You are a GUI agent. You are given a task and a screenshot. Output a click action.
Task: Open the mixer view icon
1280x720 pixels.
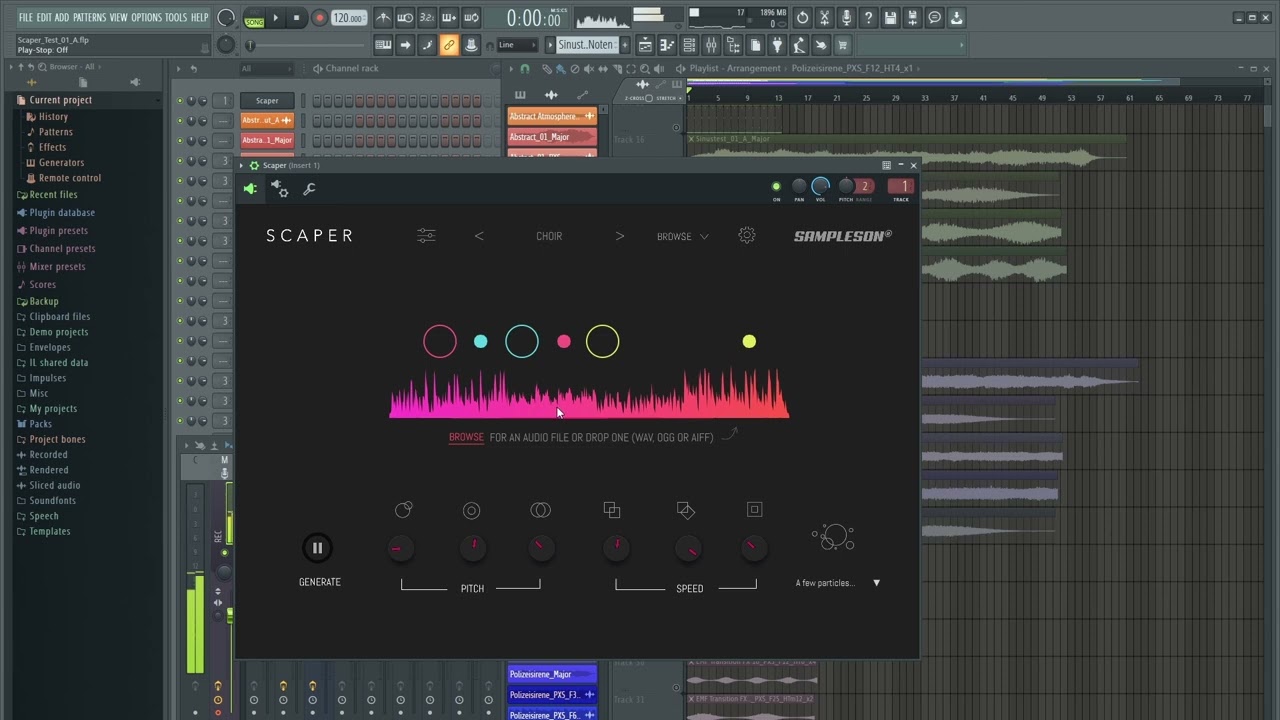click(711, 45)
